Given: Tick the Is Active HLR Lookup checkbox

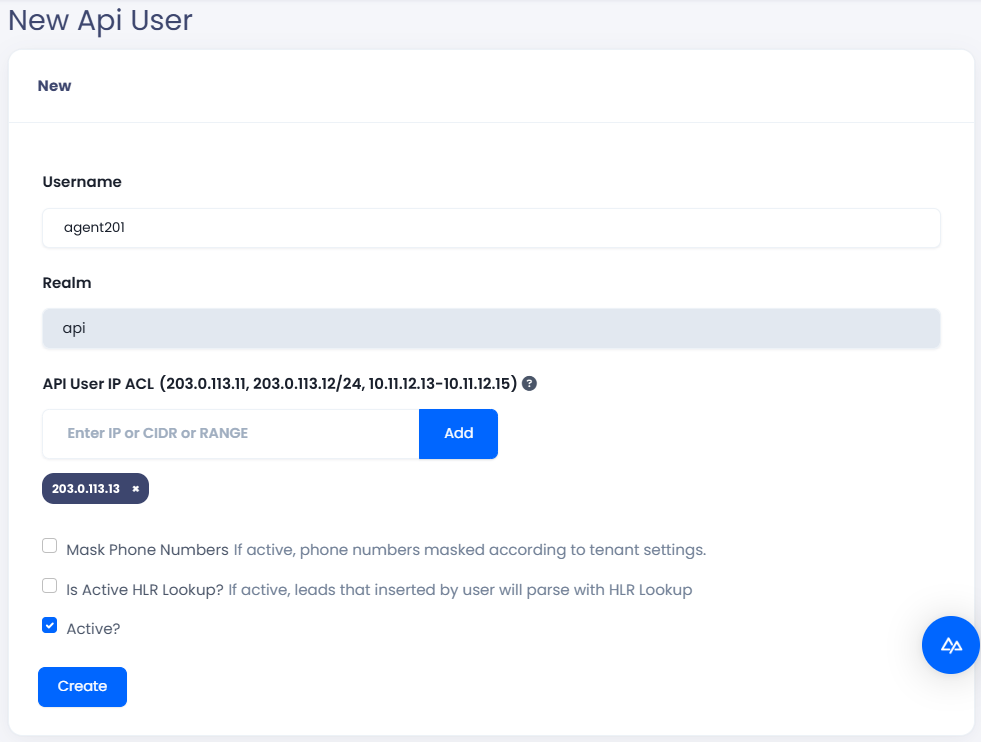Looking at the screenshot, I should click(x=49, y=586).
